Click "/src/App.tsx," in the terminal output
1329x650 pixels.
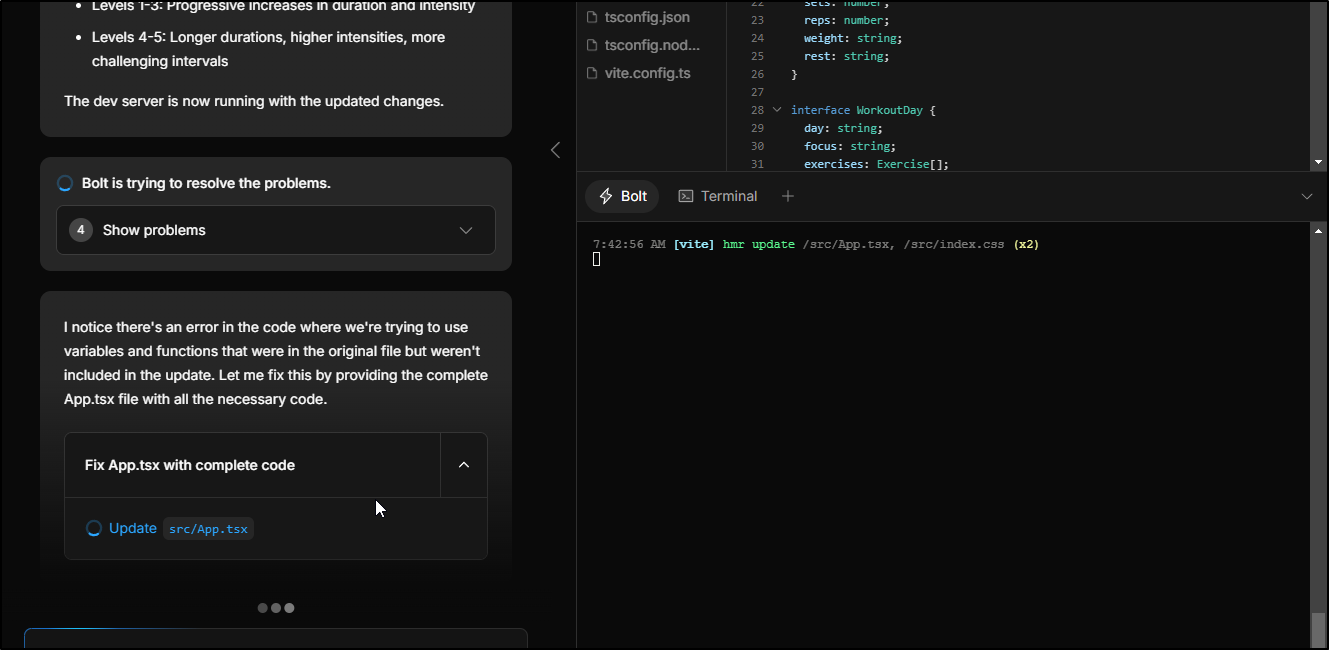tap(849, 244)
